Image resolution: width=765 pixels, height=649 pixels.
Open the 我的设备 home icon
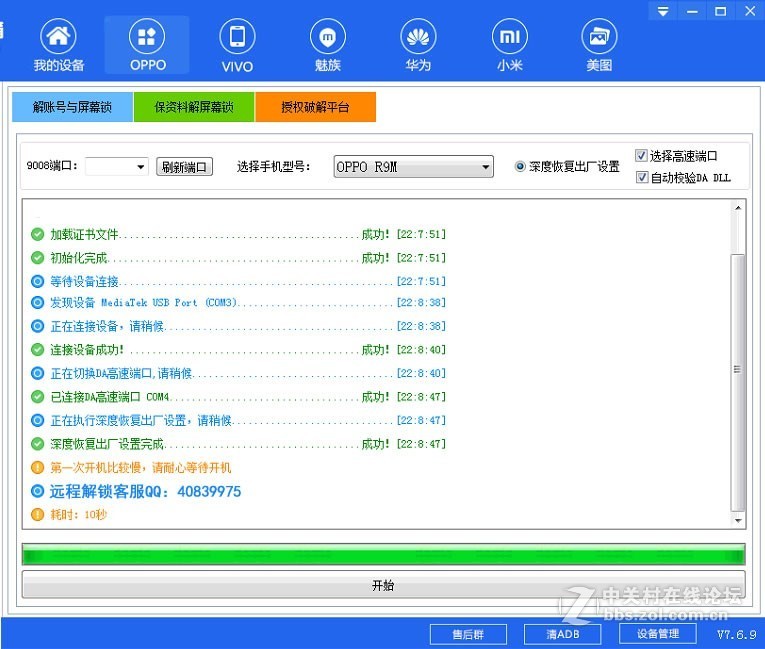tap(58, 38)
